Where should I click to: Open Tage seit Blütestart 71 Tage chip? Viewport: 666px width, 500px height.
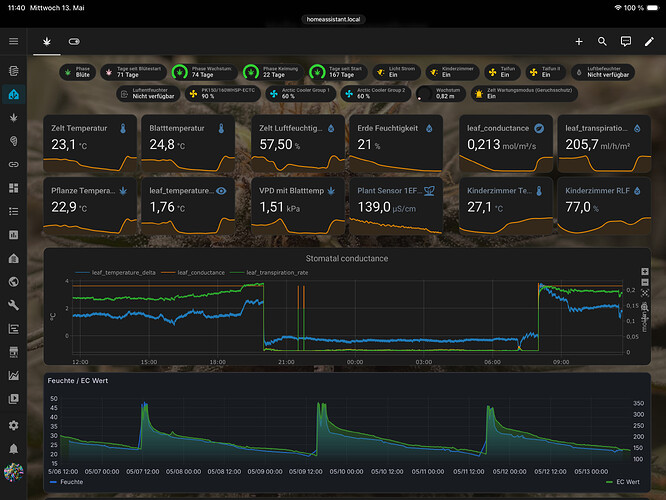click(133, 72)
